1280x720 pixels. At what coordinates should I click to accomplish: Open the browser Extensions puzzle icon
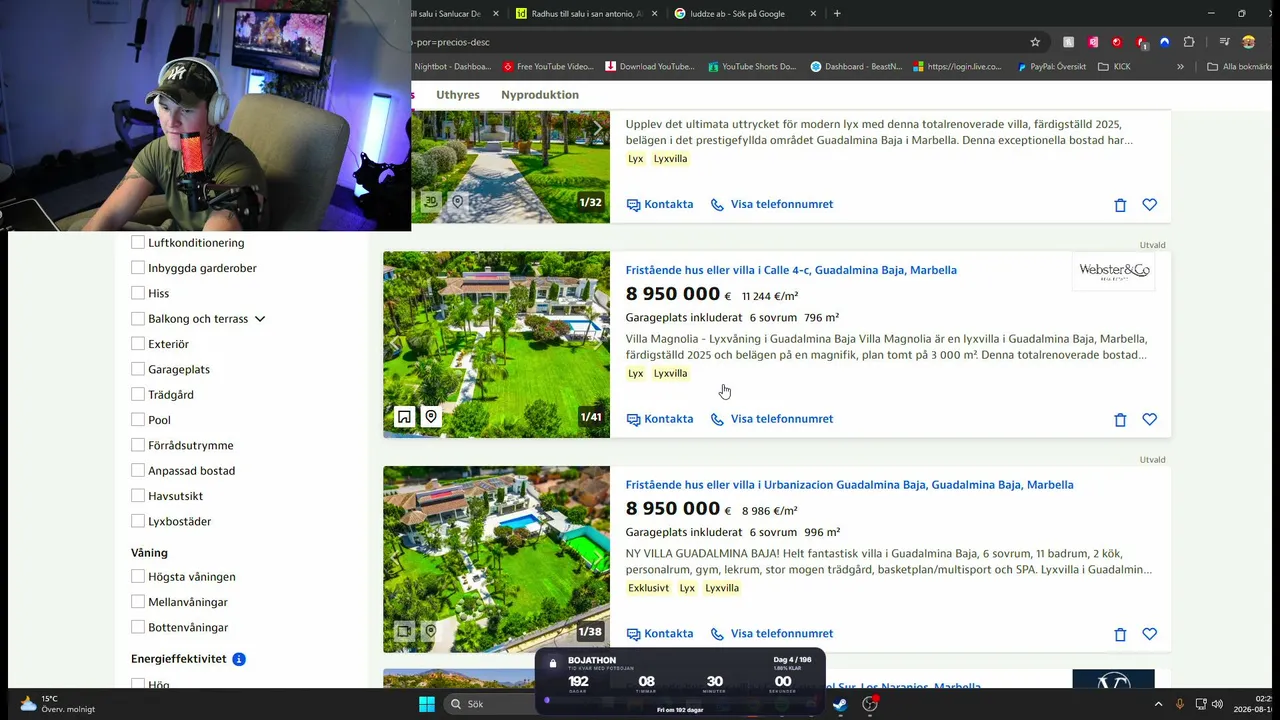tap(1189, 42)
